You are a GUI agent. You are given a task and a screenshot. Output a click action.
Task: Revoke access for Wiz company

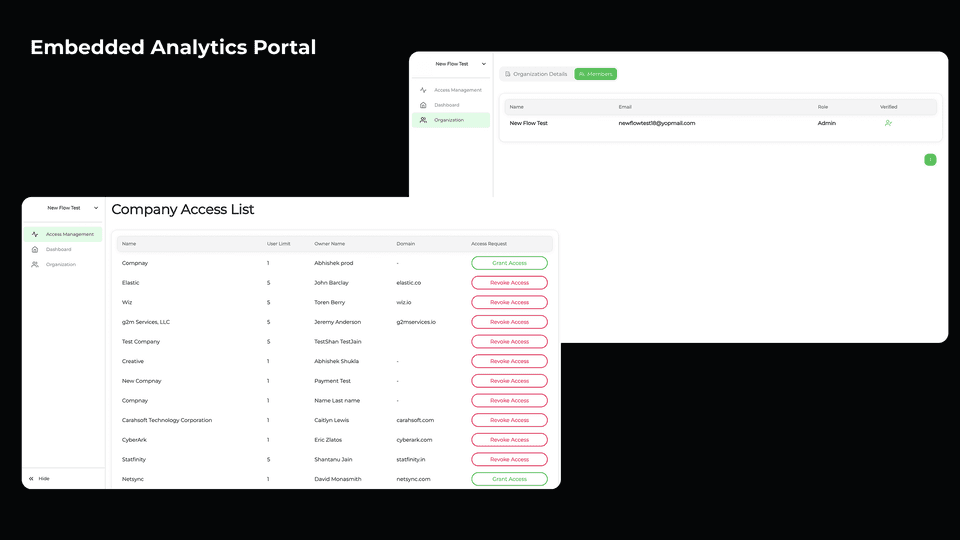[x=509, y=302]
